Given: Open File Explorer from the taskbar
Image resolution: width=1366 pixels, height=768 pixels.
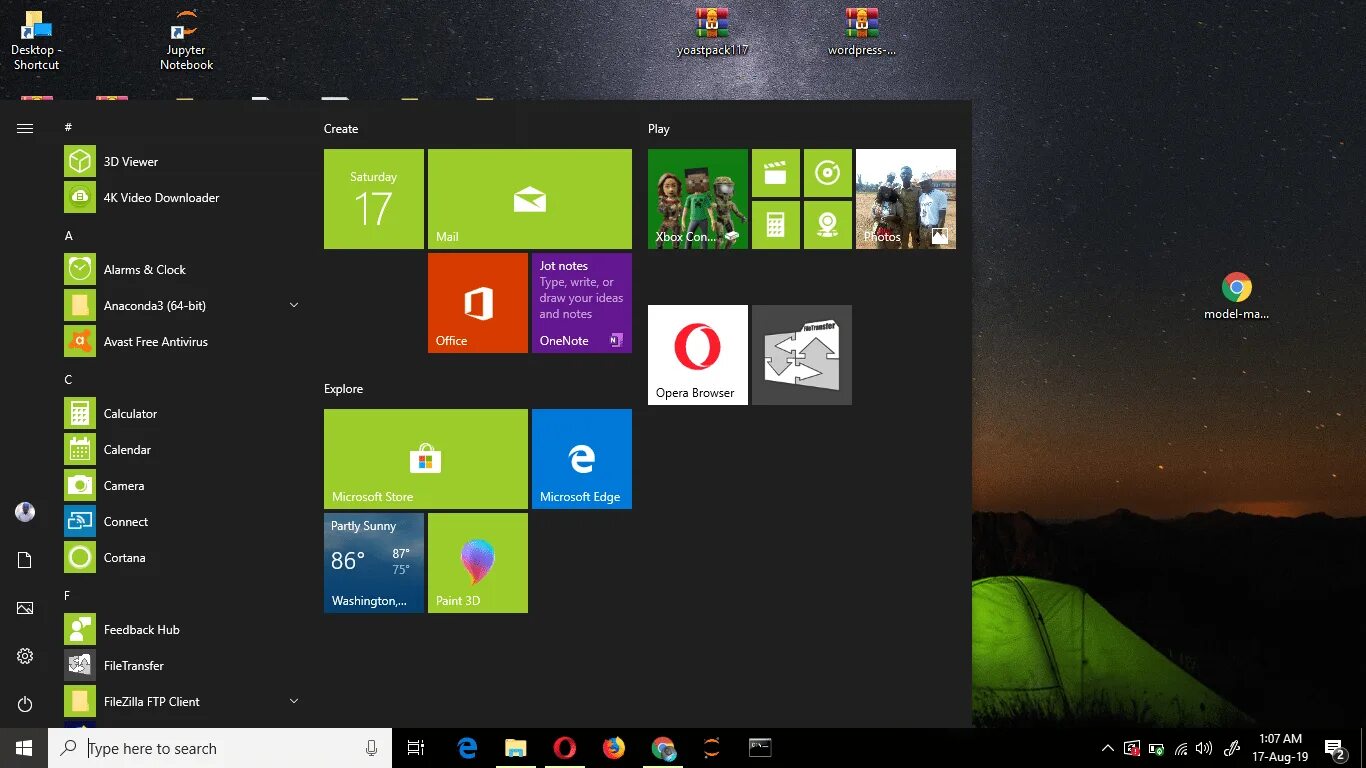Looking at the screenshot, I should [516, 748].
